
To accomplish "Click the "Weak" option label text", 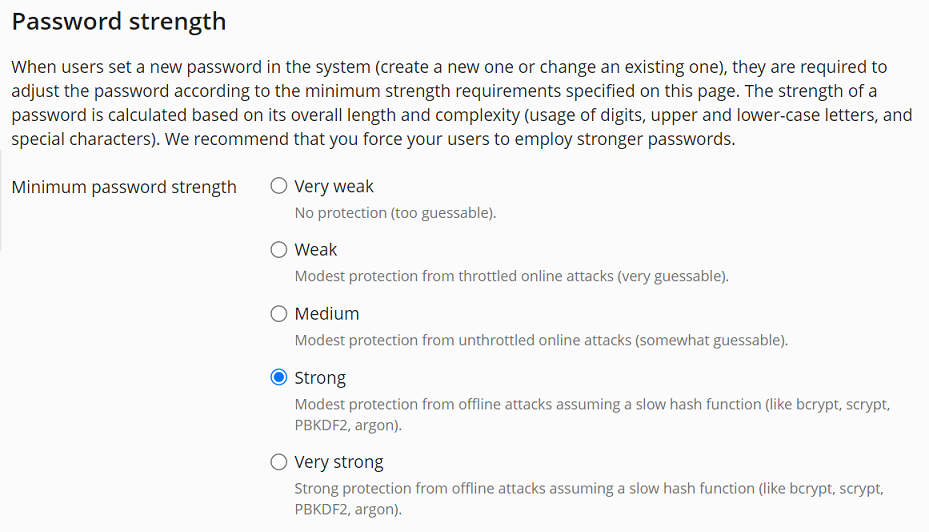I will (x=316, y=250).
